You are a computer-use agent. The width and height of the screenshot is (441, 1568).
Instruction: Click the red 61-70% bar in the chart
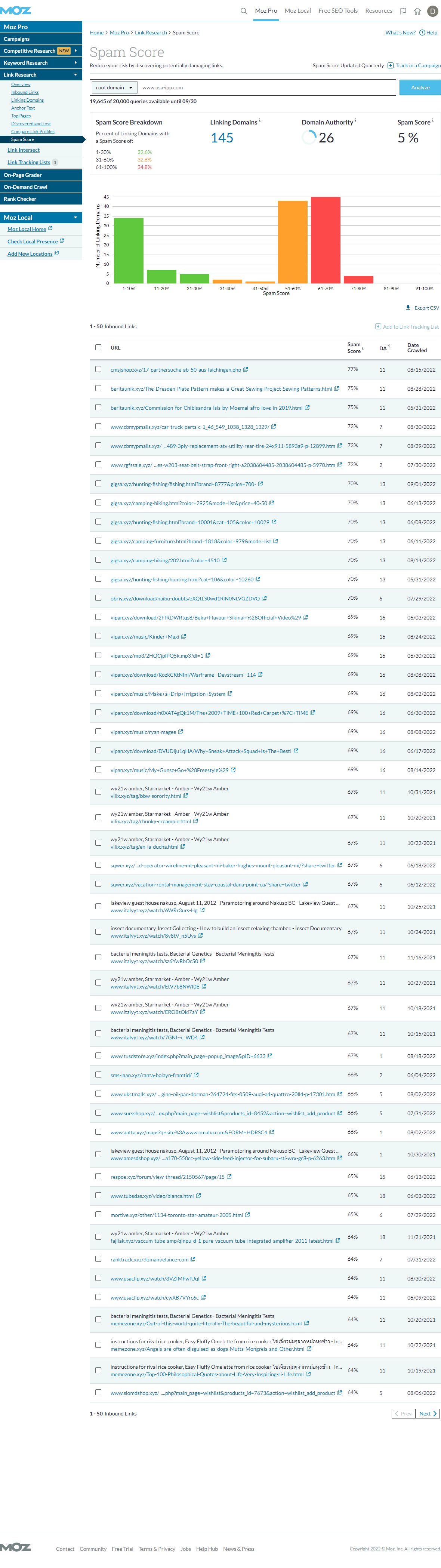tap(326, 240)
